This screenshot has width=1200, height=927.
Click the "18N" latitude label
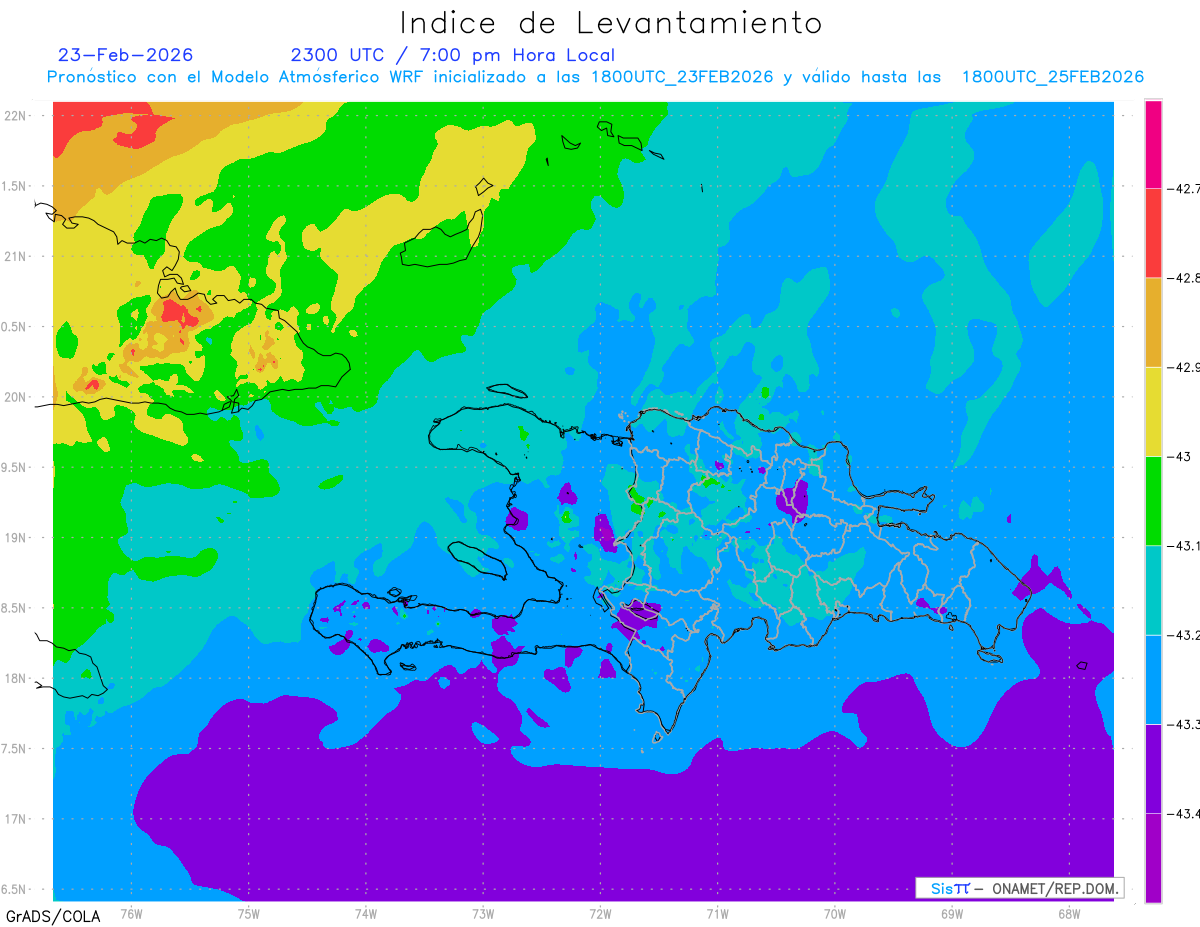[x=15, y=678]
